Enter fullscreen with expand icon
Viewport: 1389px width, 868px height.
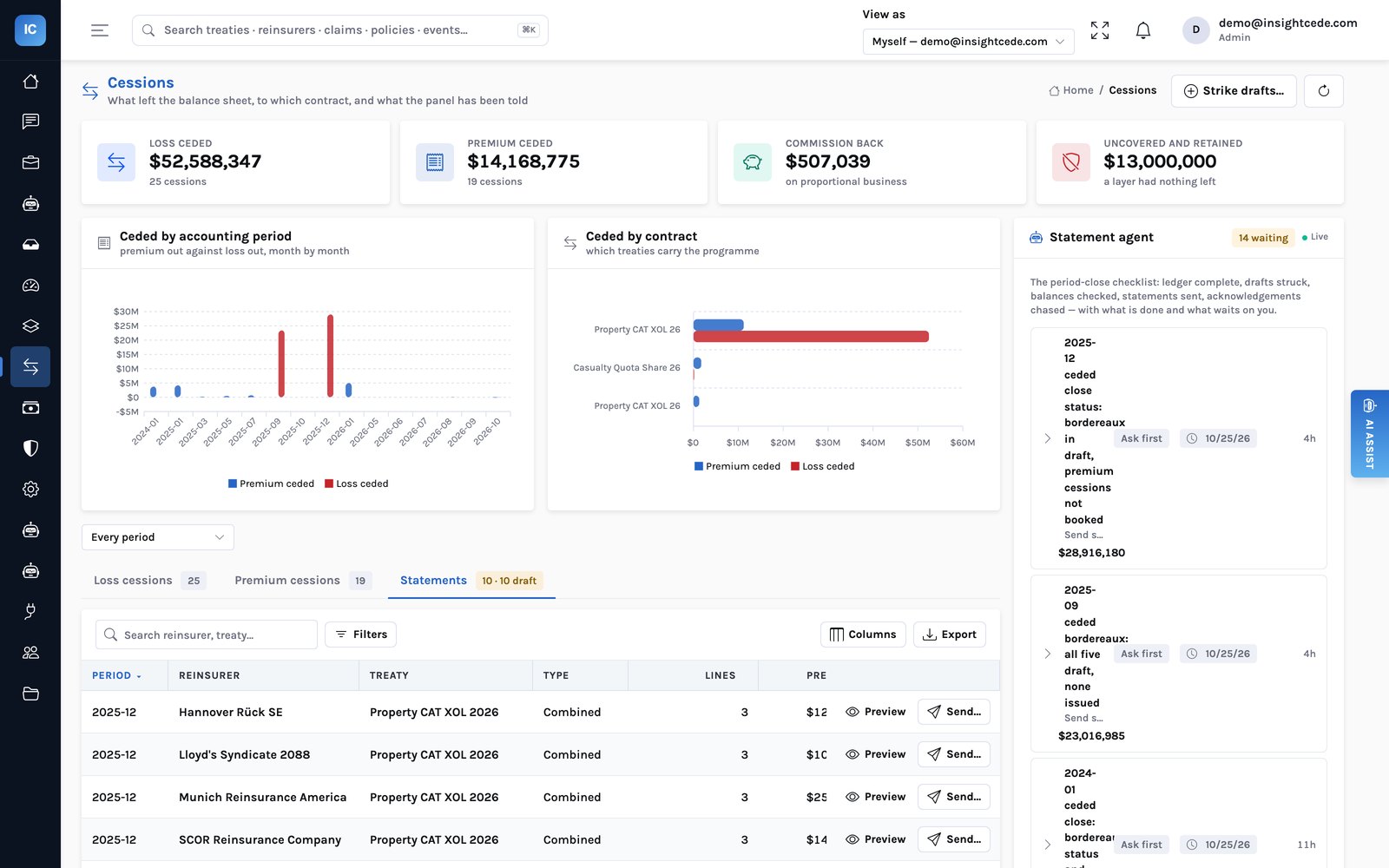click(x=1100, y=30)
